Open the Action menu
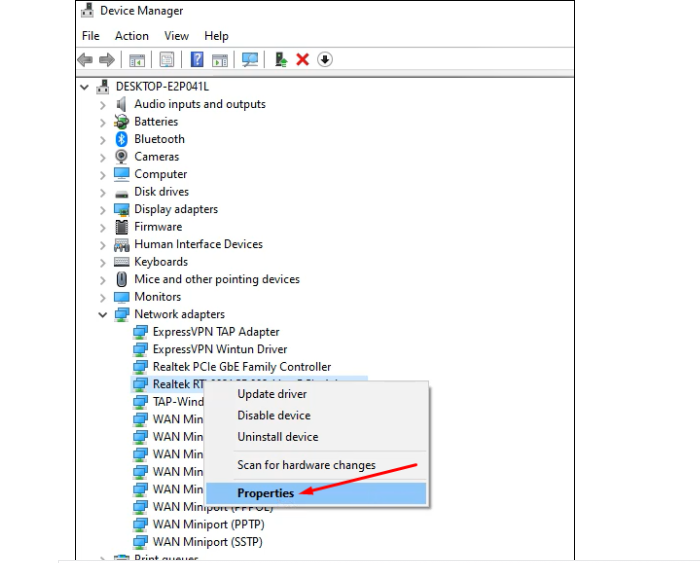This screenshot has width=700, height=563. point(132,36)
